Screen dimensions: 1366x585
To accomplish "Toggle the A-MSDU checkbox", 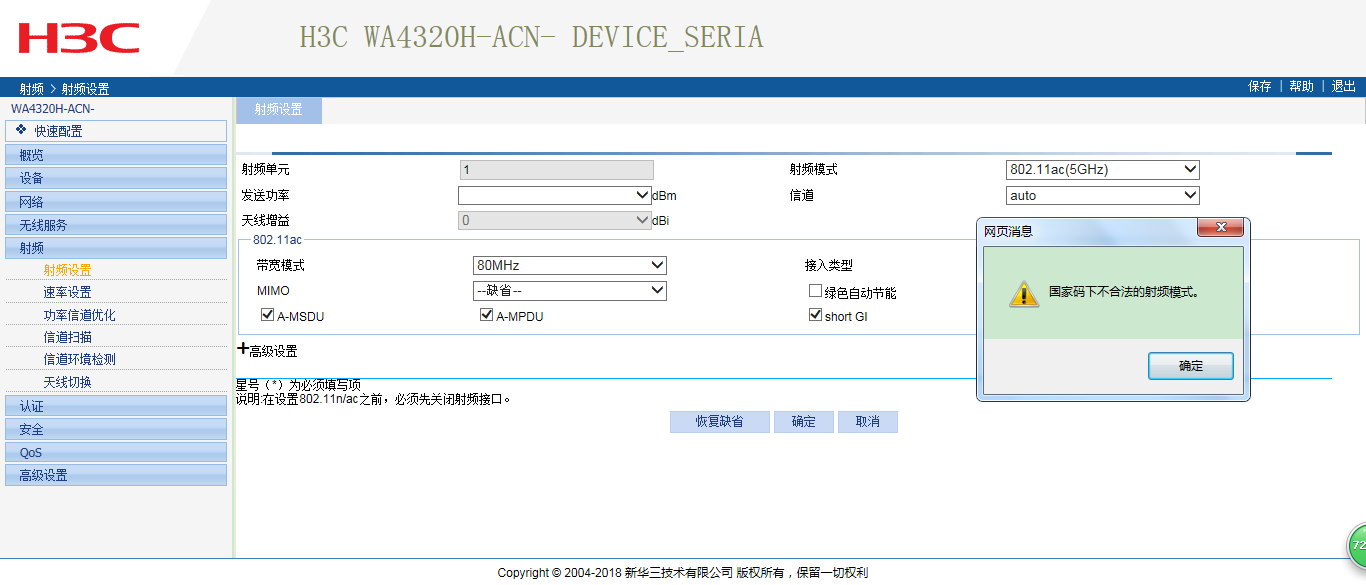I will pos(267,315).
